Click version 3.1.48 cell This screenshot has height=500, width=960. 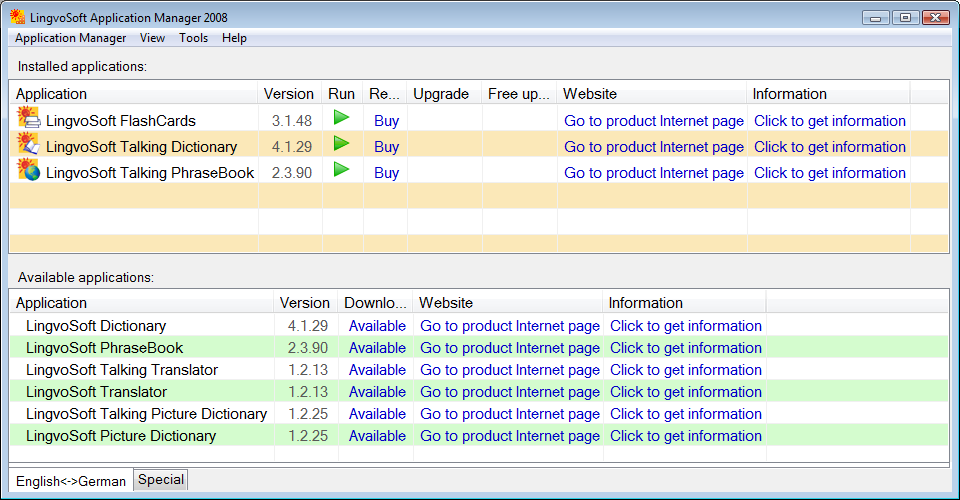(292, 121)
